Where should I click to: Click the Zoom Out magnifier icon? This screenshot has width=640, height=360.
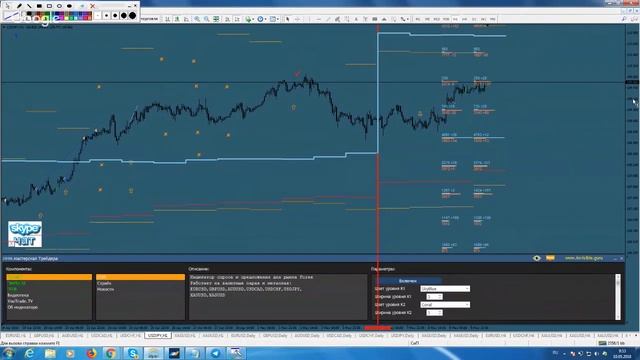[207, 19]
